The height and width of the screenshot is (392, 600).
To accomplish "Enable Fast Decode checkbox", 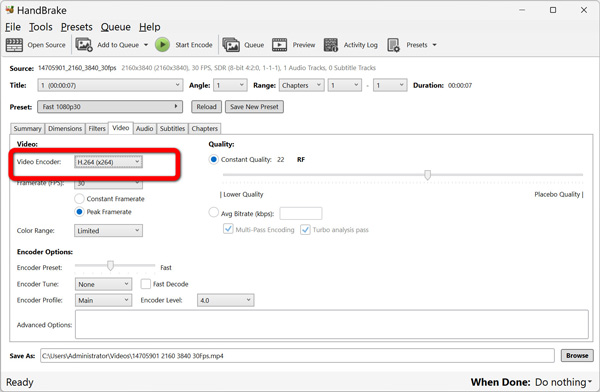I will coord(145,284).
